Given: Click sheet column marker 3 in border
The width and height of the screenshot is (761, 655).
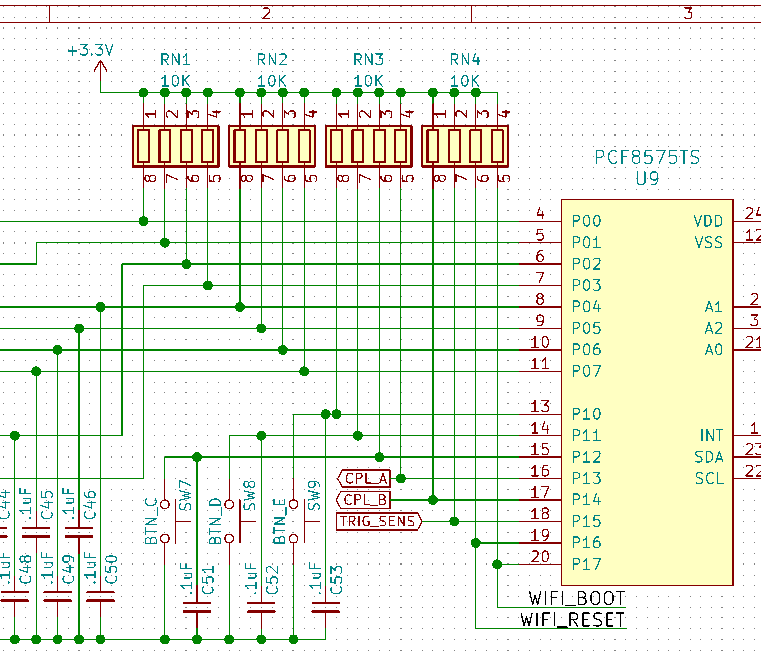Looking at the screenshot, I should (688, 13).
